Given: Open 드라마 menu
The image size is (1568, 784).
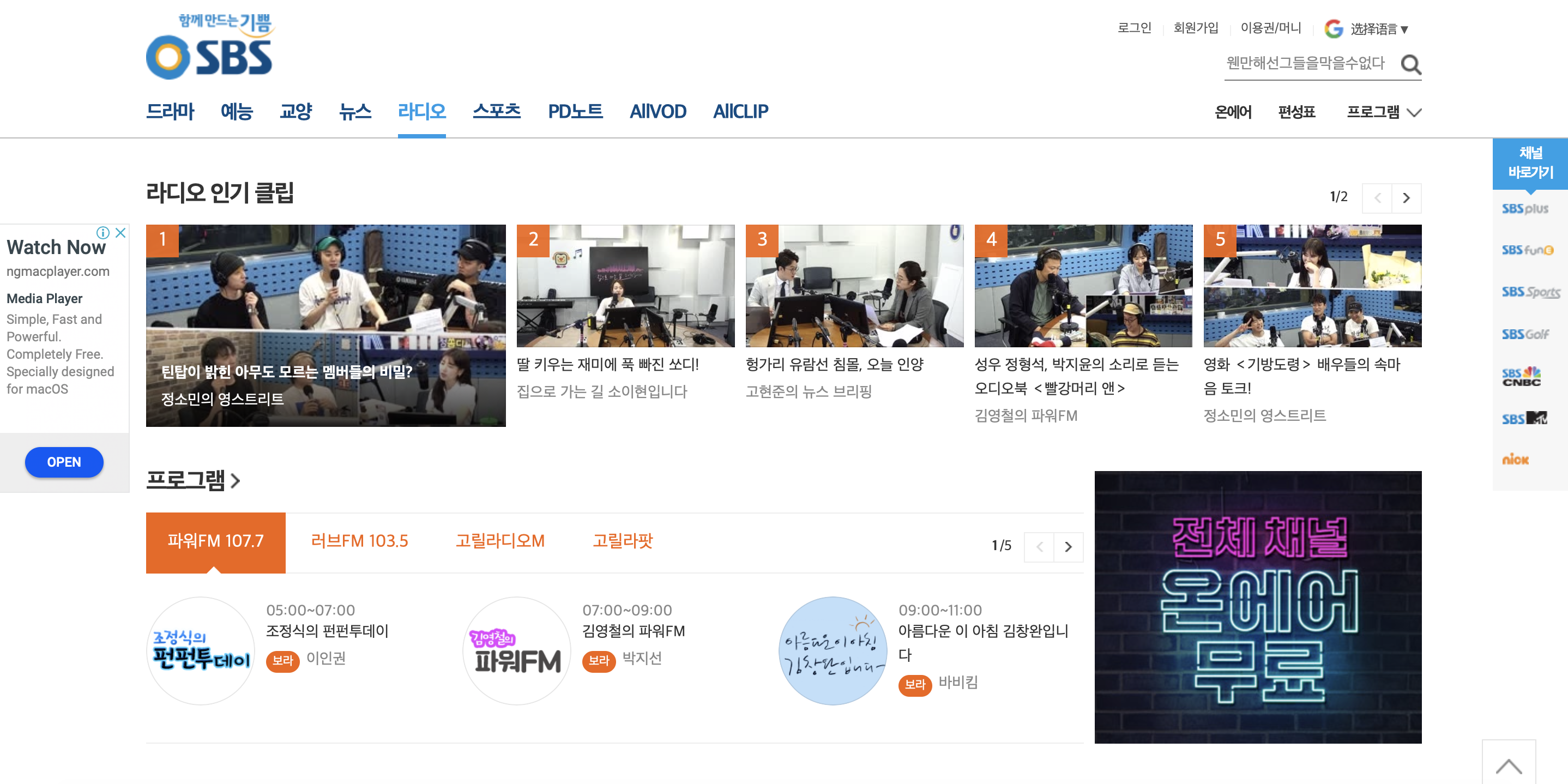Looking at the screenshot, I should click(x=170, y=111).
